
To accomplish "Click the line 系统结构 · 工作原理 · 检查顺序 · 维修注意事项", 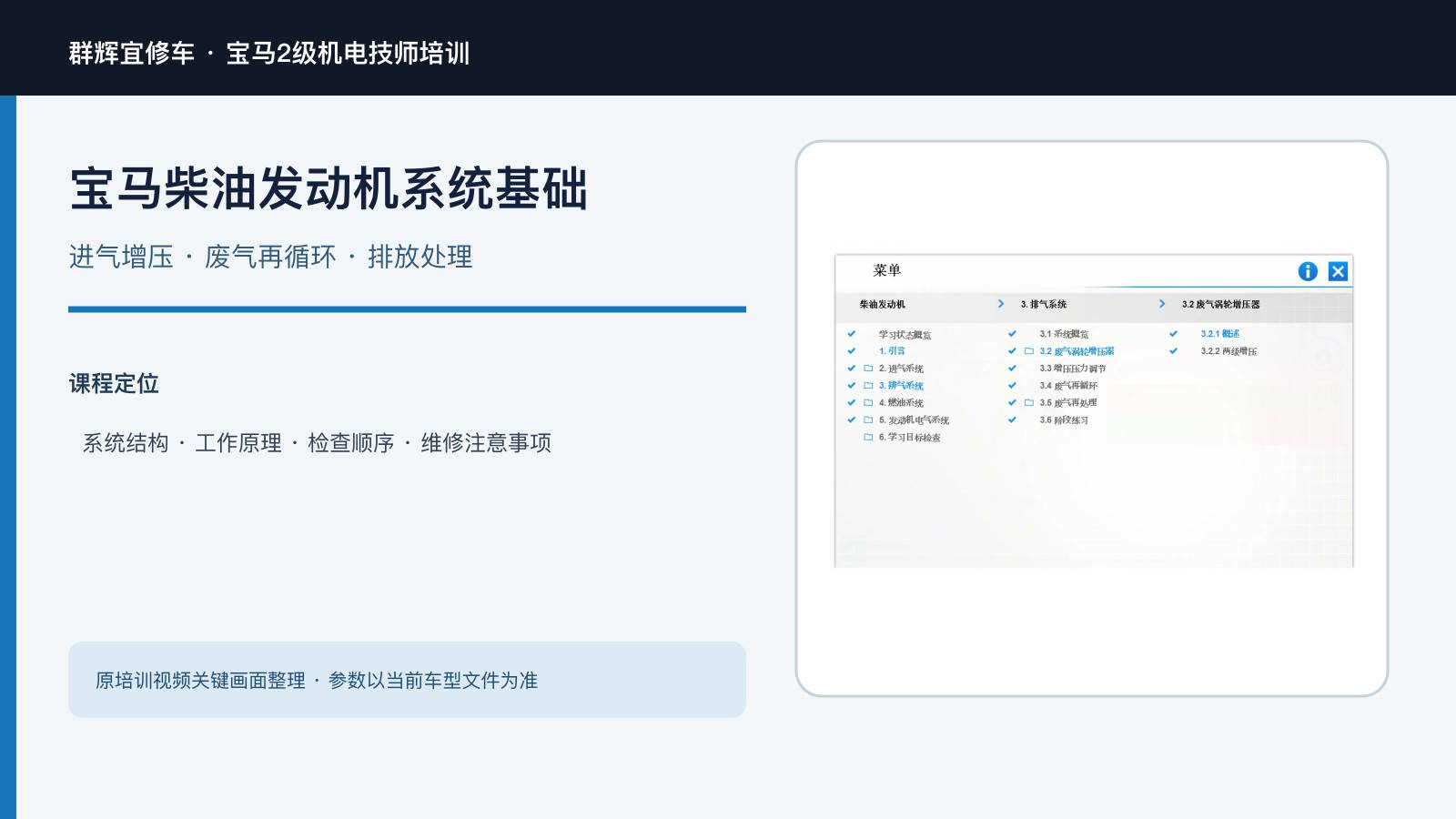I will 317,442.
